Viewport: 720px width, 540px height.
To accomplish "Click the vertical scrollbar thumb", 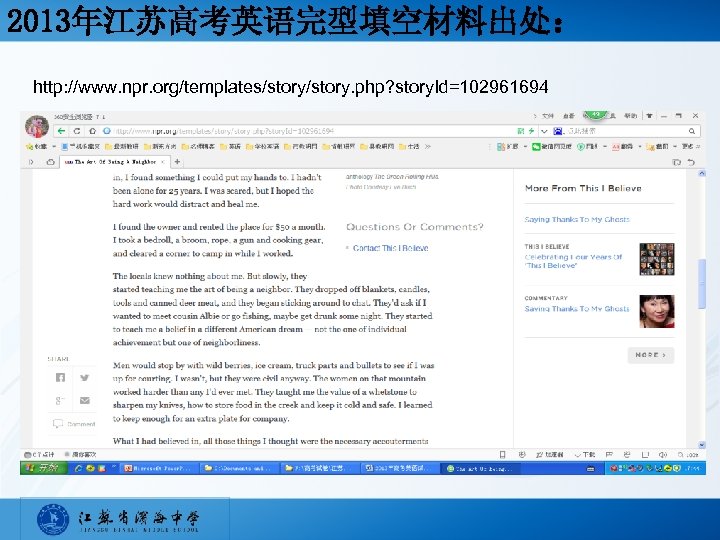I will pyautogui.click(x=701, y=284).
